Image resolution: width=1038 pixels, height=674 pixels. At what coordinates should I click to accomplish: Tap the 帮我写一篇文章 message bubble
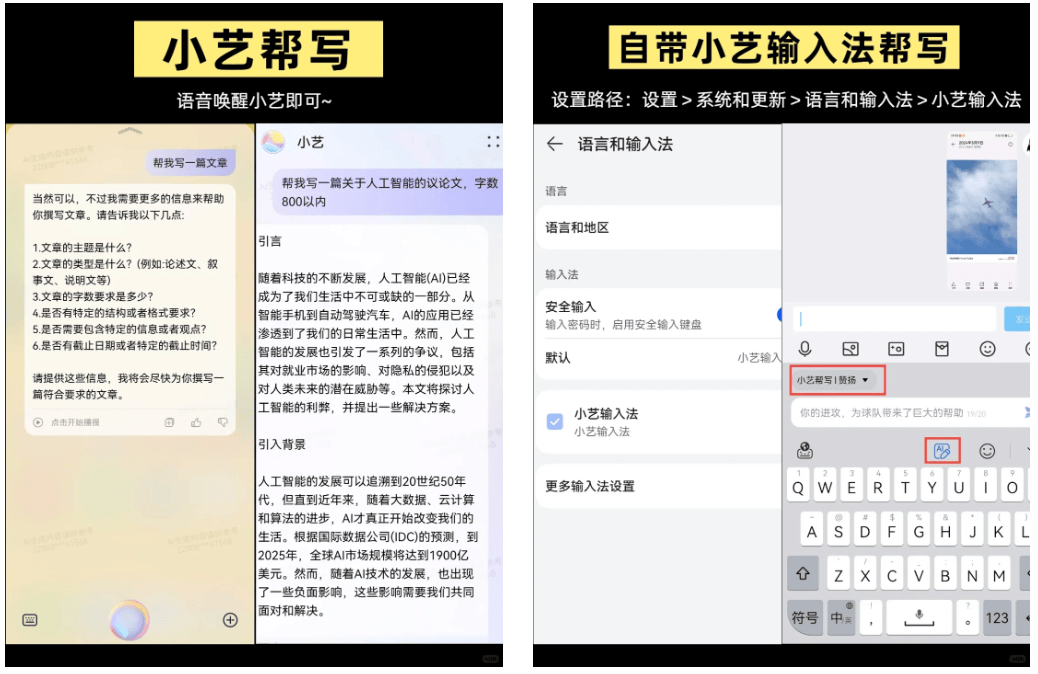(190, 163)
